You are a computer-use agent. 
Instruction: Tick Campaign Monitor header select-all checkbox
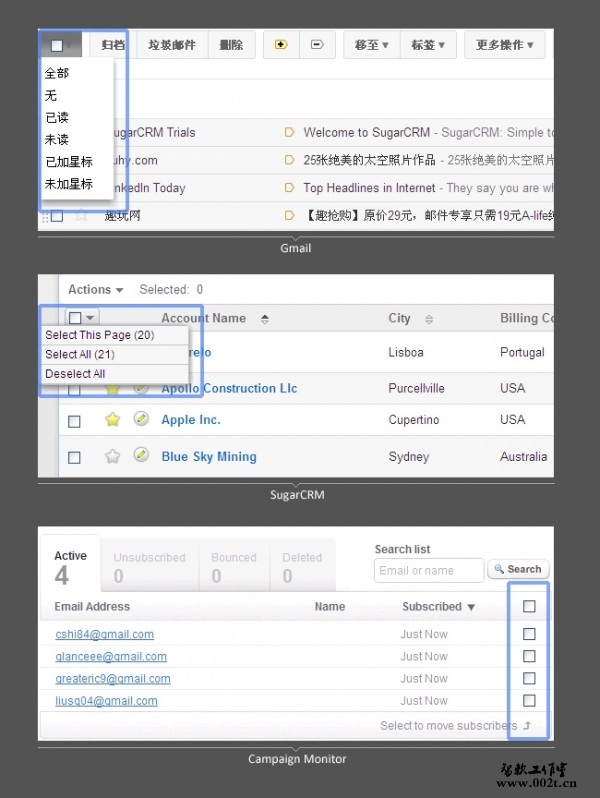coord(529,606)
